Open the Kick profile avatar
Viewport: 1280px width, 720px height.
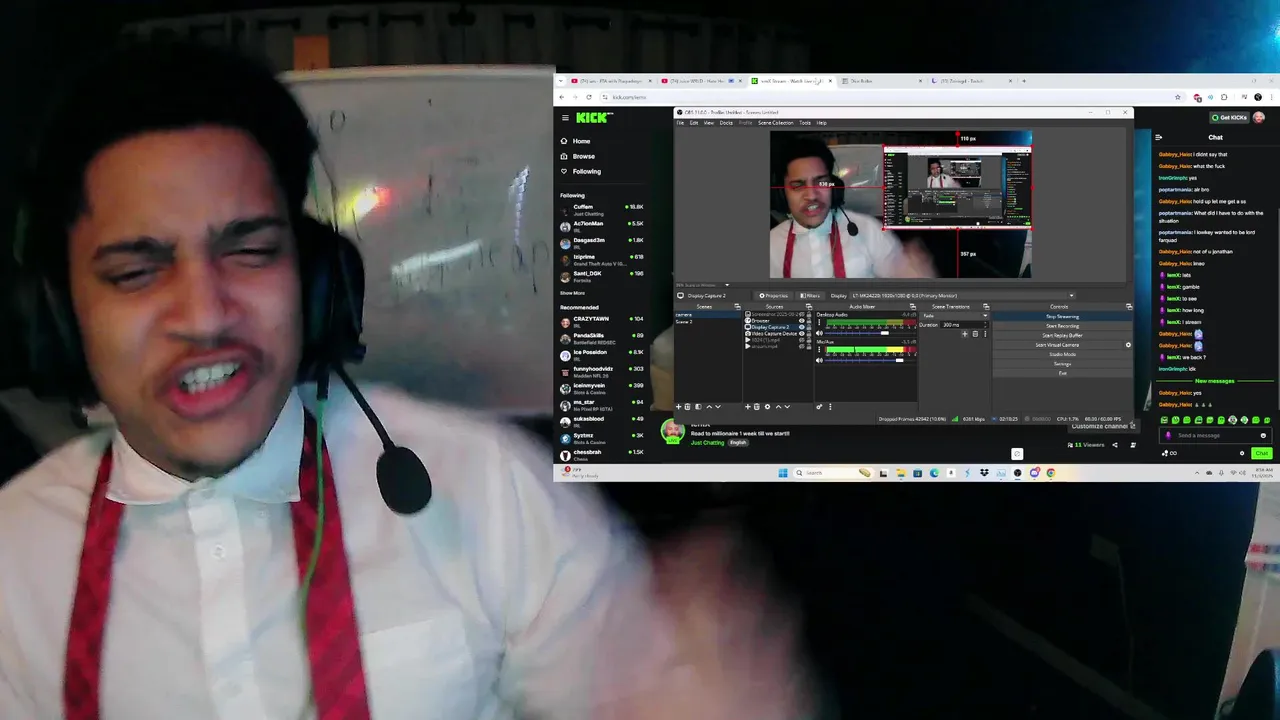1259,117
